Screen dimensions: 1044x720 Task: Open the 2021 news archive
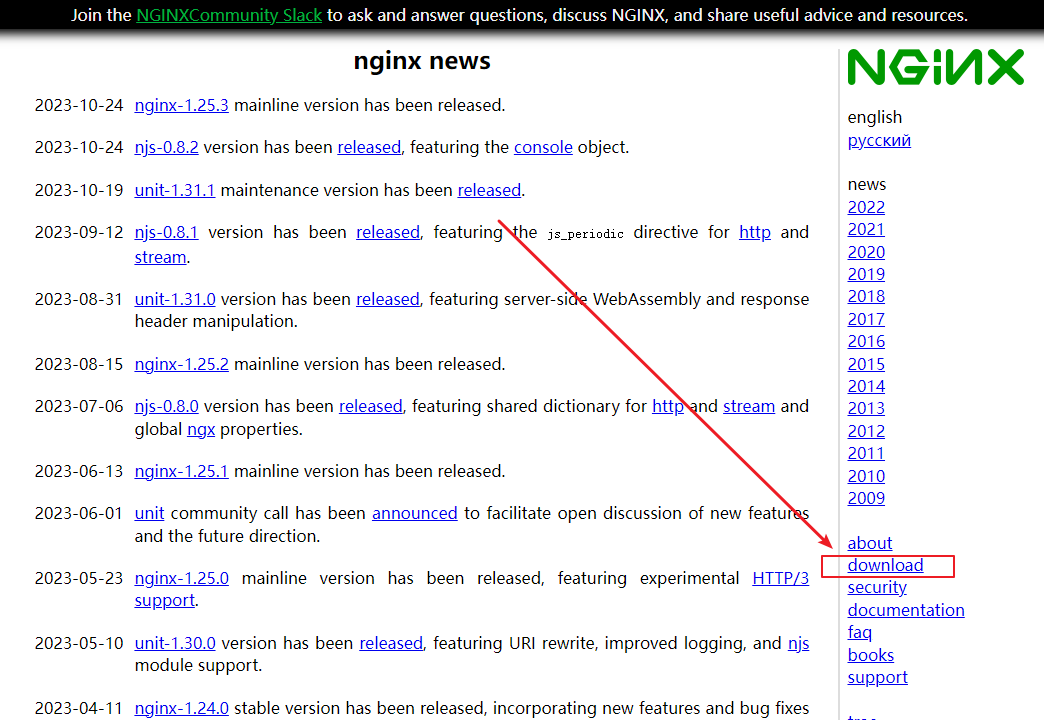coord(866,229)
